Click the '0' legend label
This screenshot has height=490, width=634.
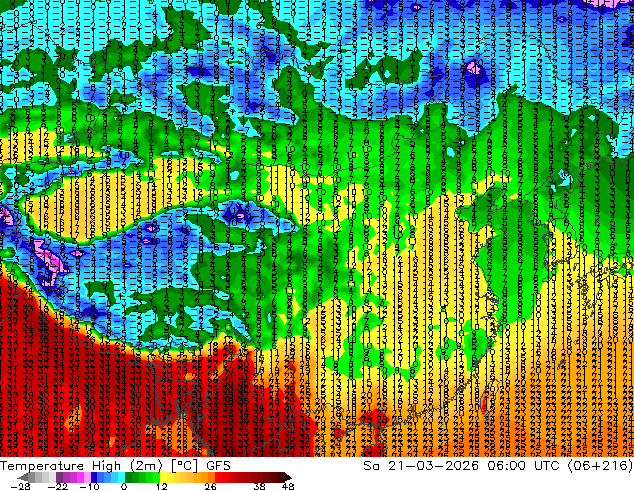124,486
